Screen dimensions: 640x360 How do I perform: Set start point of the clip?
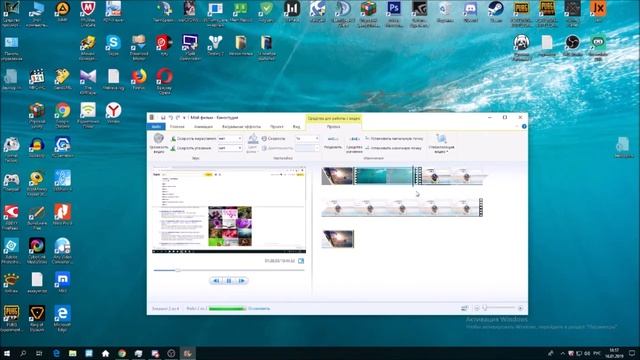pos(394,138)
